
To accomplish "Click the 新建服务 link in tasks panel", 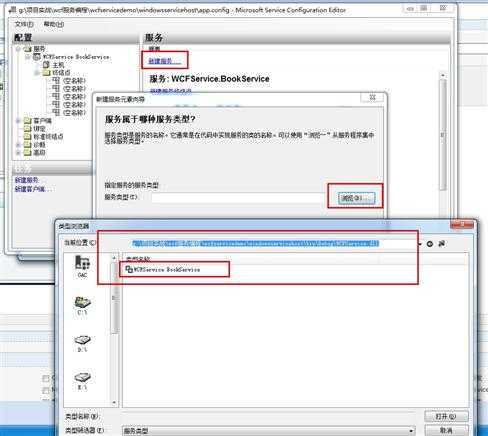I will pos(27,180).
